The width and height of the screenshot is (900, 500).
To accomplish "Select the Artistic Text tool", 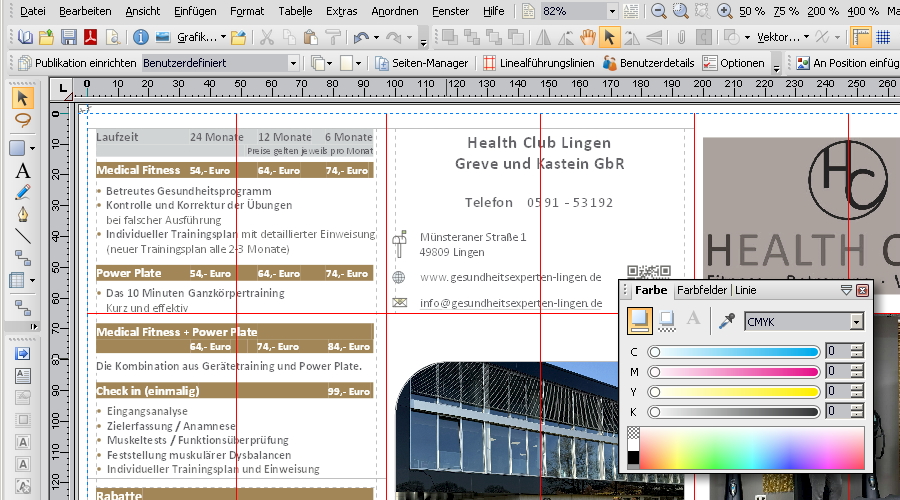I will [x=22, y=171].
